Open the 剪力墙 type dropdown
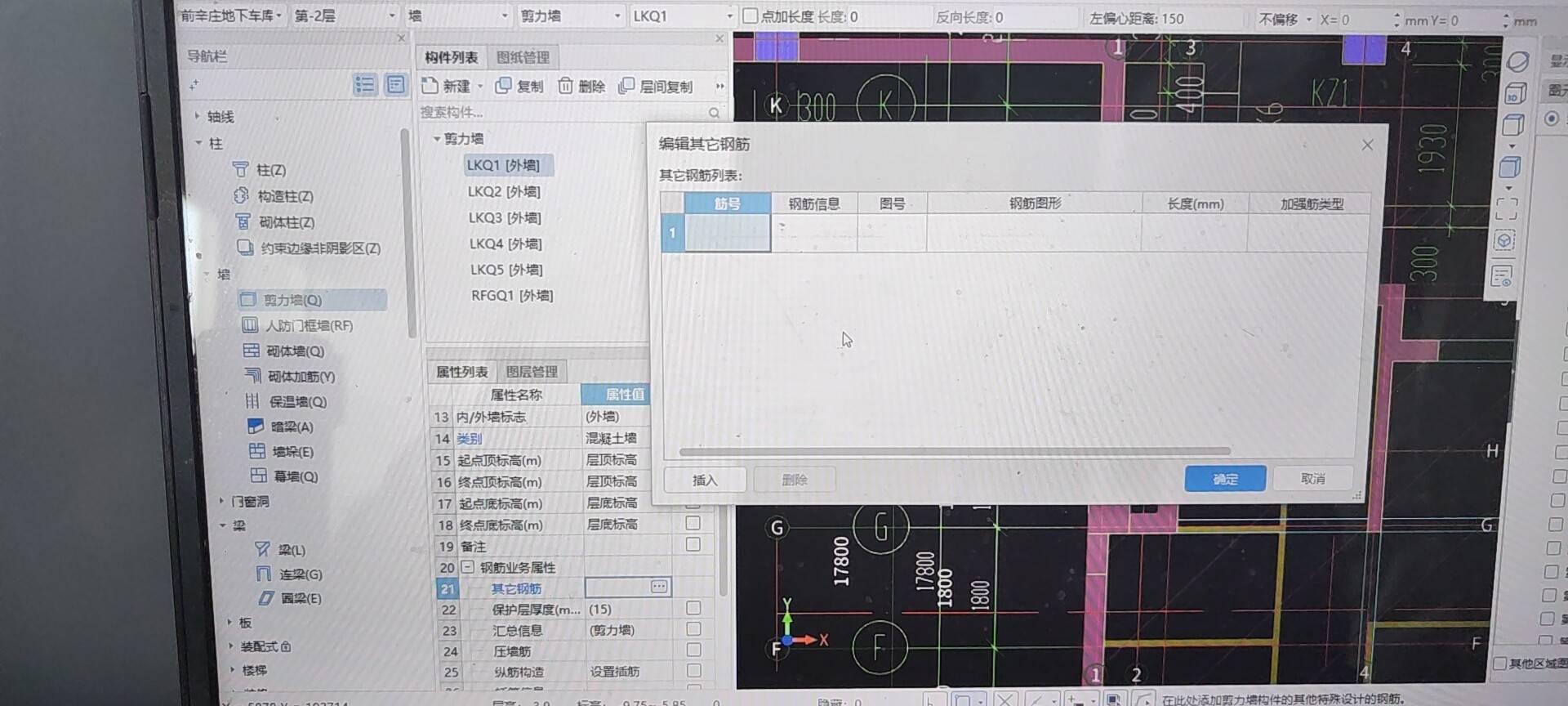Screen dimensions: 1568x706 (x=570, y=16)
